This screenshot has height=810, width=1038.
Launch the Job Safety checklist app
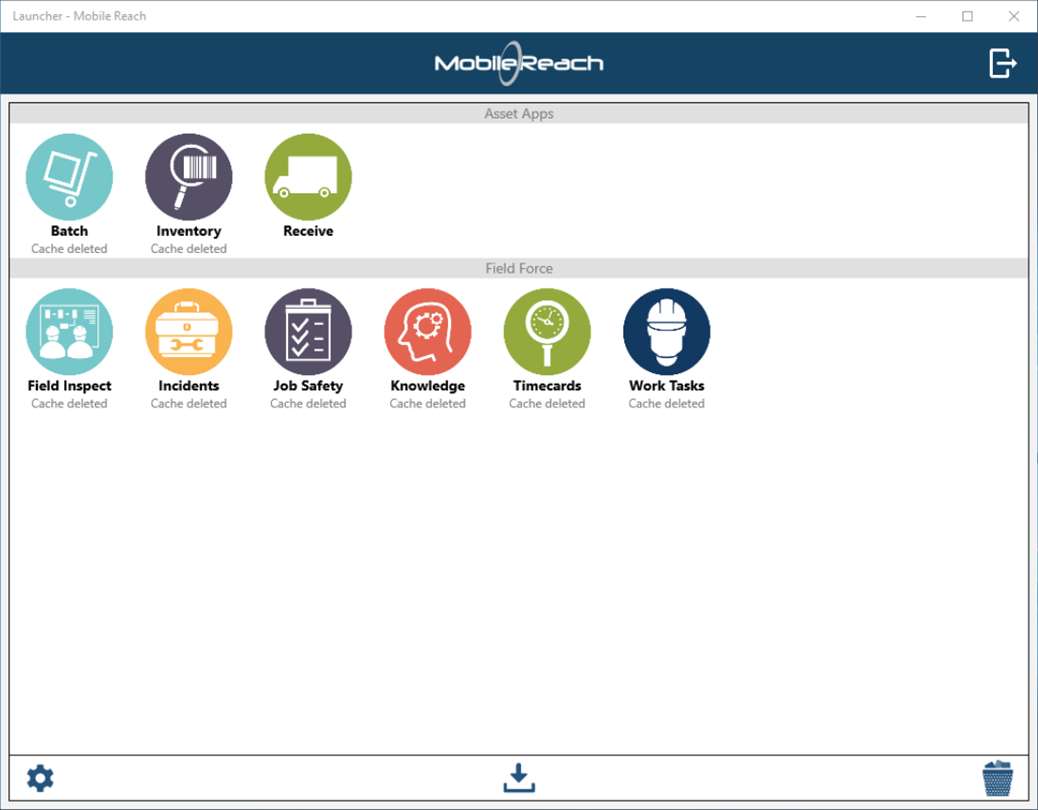coord(308,332)
